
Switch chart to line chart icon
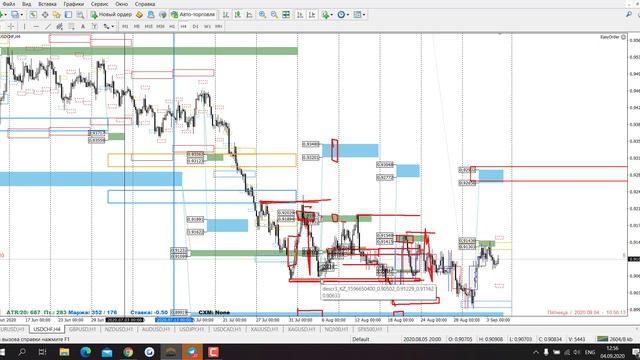249,15
